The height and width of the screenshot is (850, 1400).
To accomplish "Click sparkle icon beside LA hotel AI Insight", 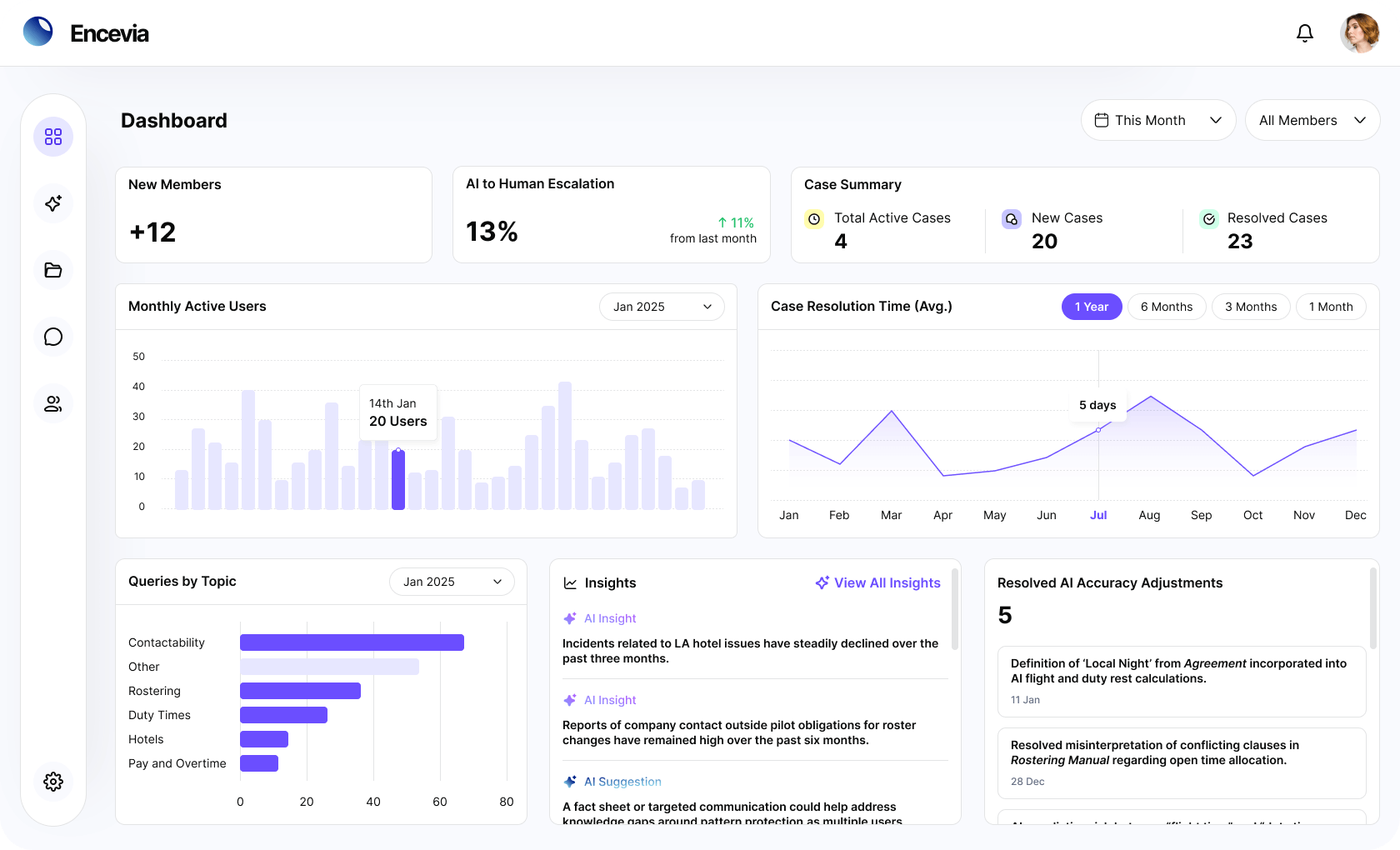I will 570,618.
